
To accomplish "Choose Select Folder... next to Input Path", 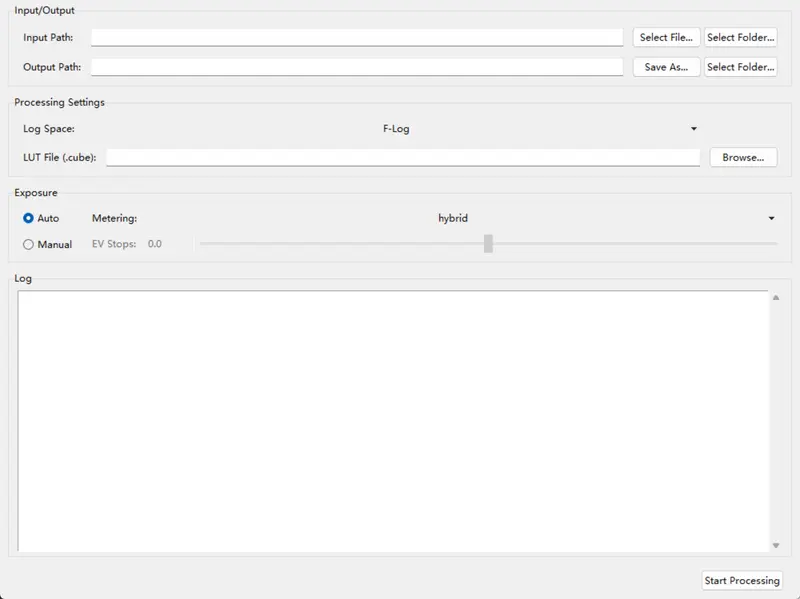I will coord(740,37).
